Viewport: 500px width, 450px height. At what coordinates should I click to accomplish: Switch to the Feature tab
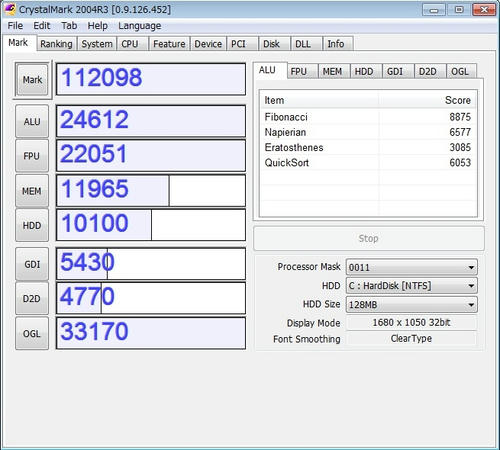(x=169, y=44)
